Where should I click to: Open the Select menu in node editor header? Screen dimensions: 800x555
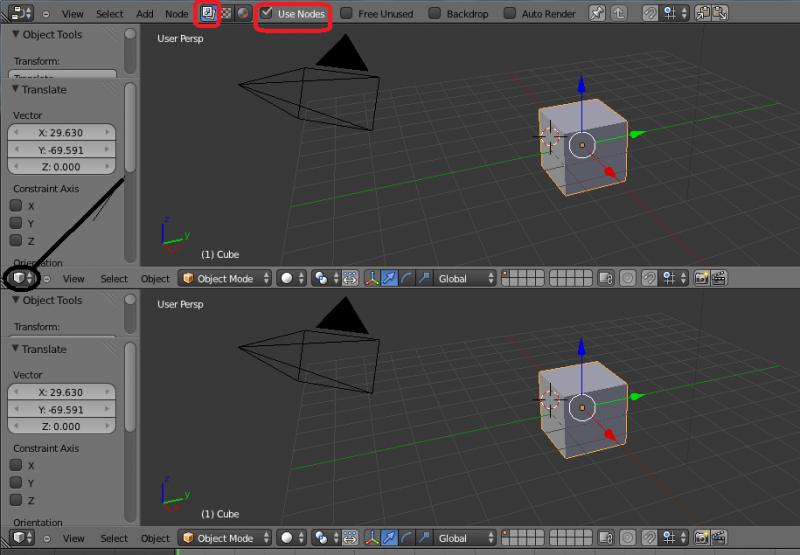tap(109, 14)
